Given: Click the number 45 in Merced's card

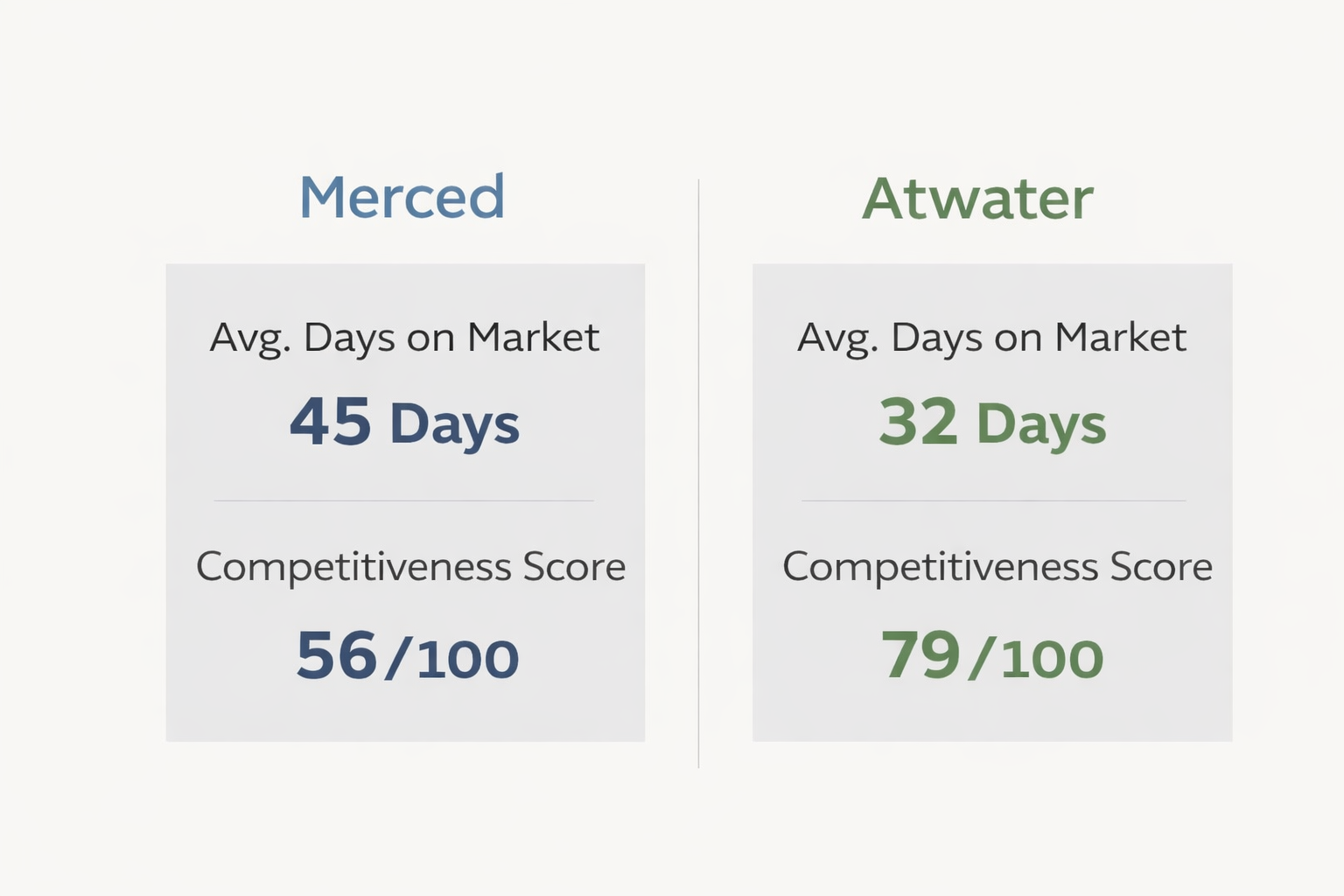Looking at the screenshot, I should click(331, 422).
